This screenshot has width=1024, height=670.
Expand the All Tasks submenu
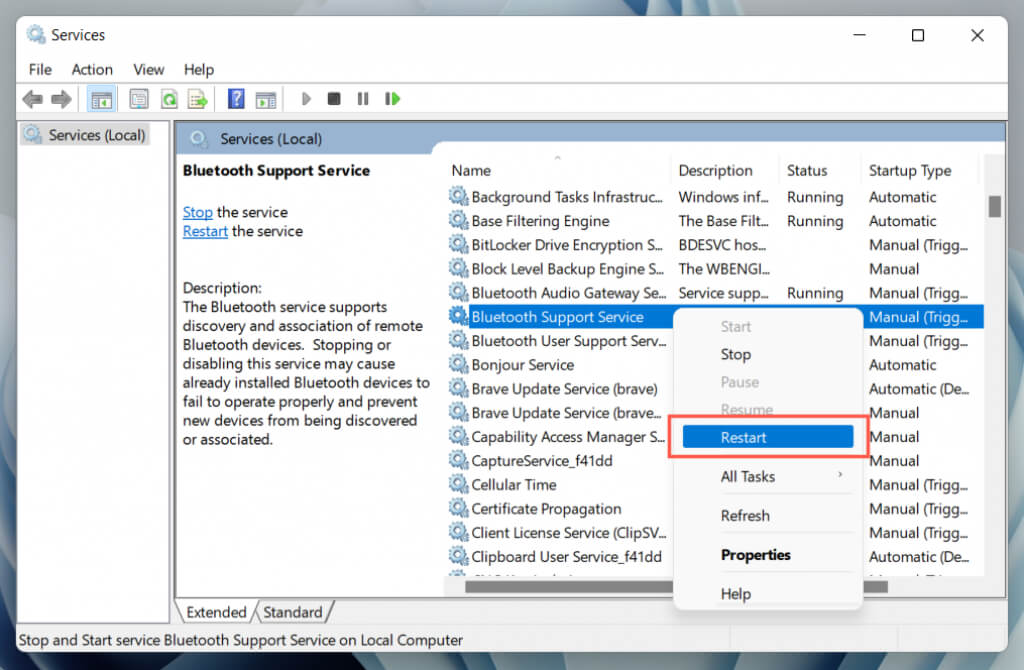click(x=748, y=476)
